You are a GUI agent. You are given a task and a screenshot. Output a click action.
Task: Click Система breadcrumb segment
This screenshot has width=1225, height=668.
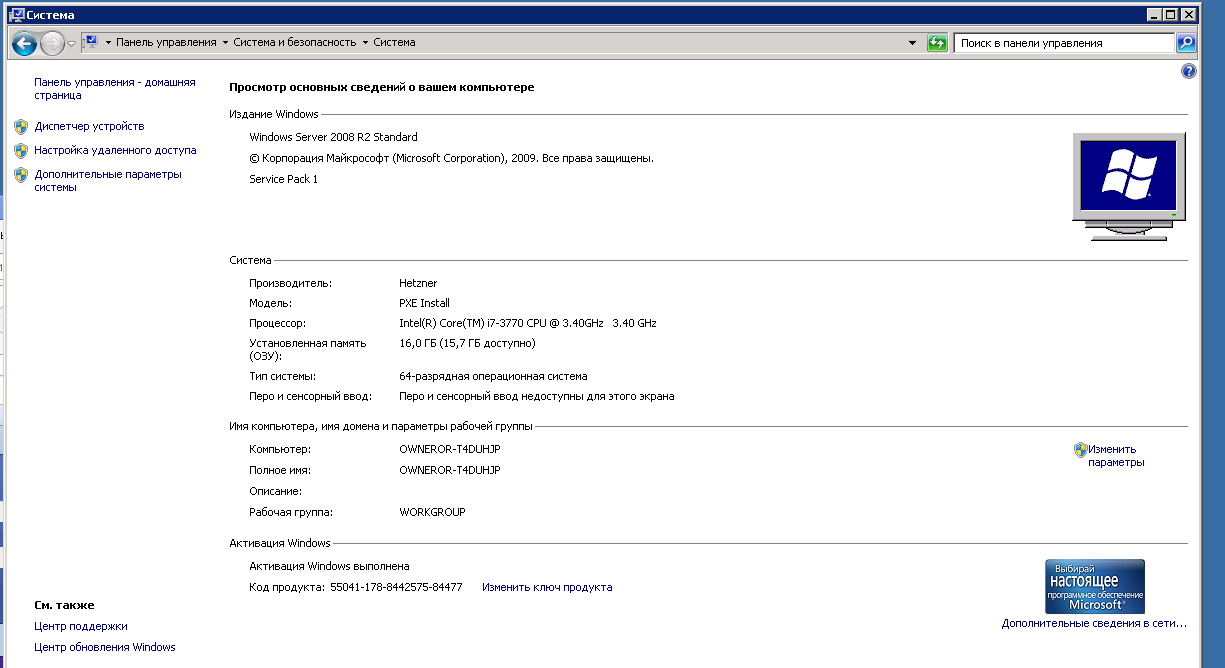point(395,43)
